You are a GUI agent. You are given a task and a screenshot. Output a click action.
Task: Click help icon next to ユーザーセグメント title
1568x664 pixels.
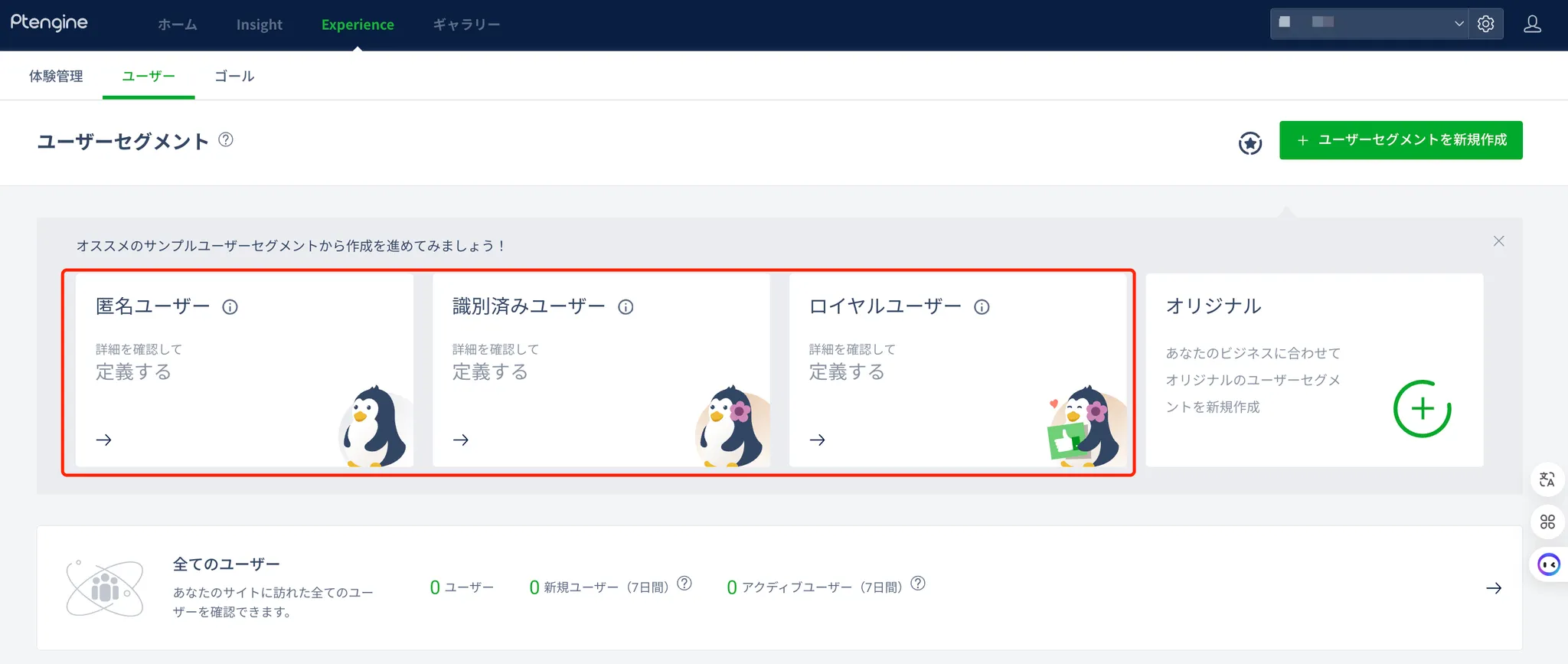tap(226, 139)
